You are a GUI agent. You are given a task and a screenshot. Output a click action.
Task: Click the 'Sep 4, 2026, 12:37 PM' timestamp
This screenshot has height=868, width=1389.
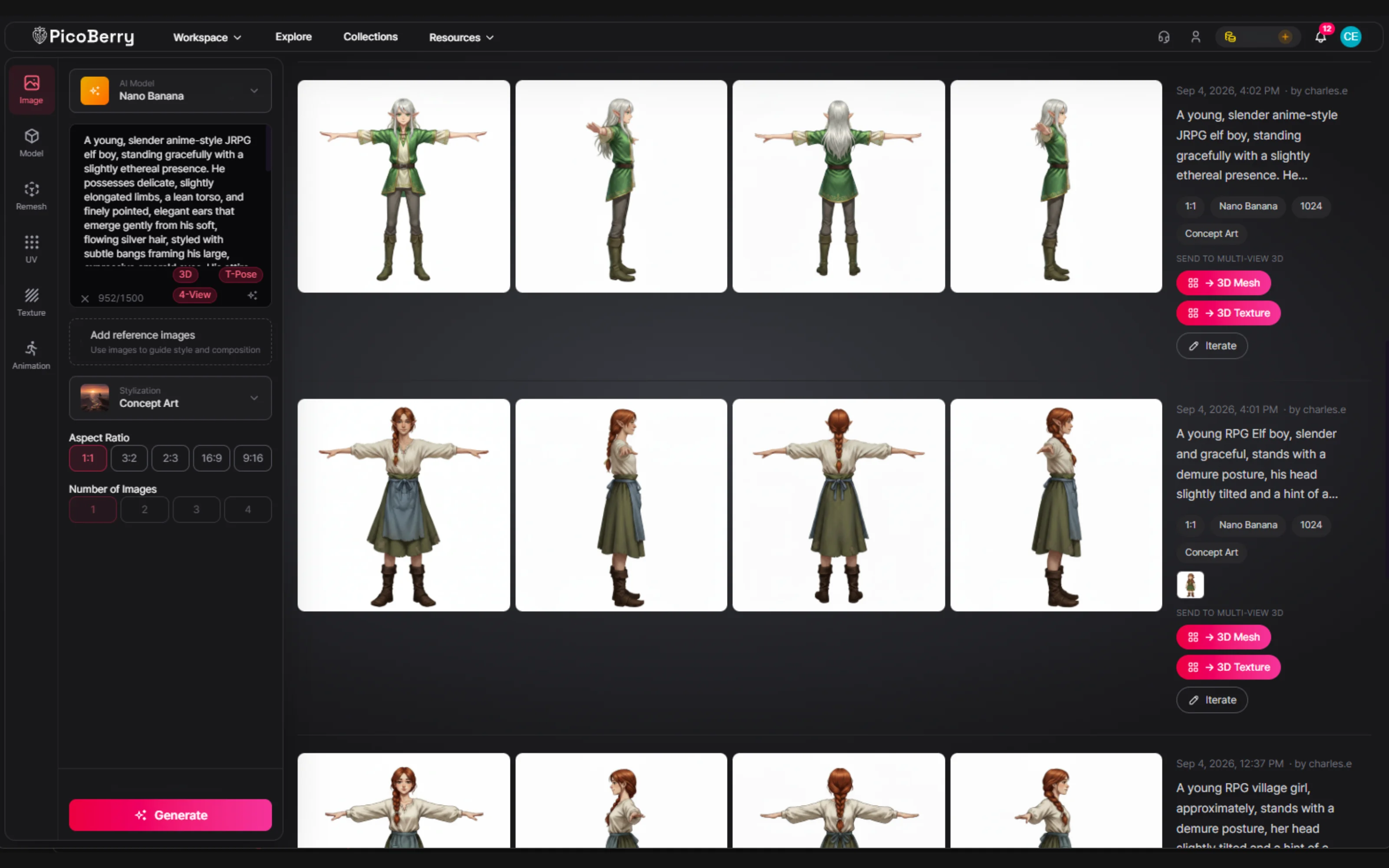(x=1229, y=763)
